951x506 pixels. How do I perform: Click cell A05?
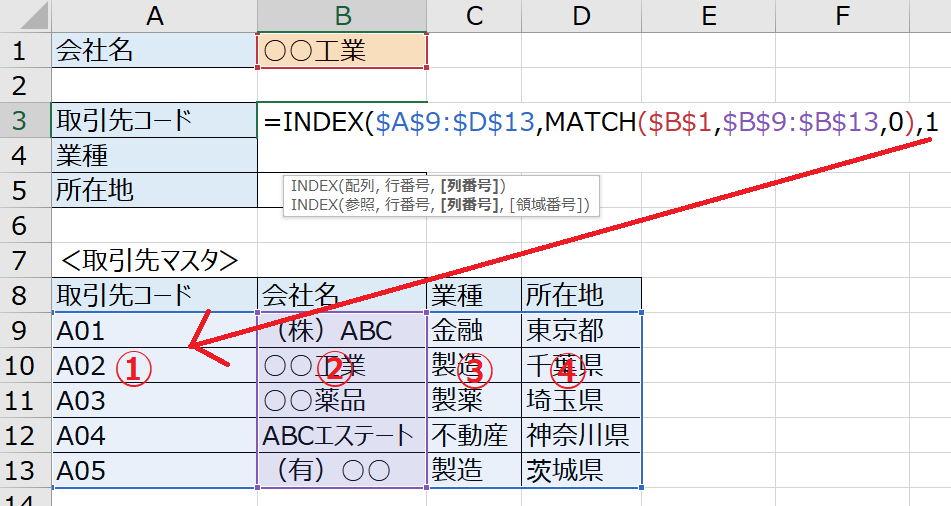(155, 470)
